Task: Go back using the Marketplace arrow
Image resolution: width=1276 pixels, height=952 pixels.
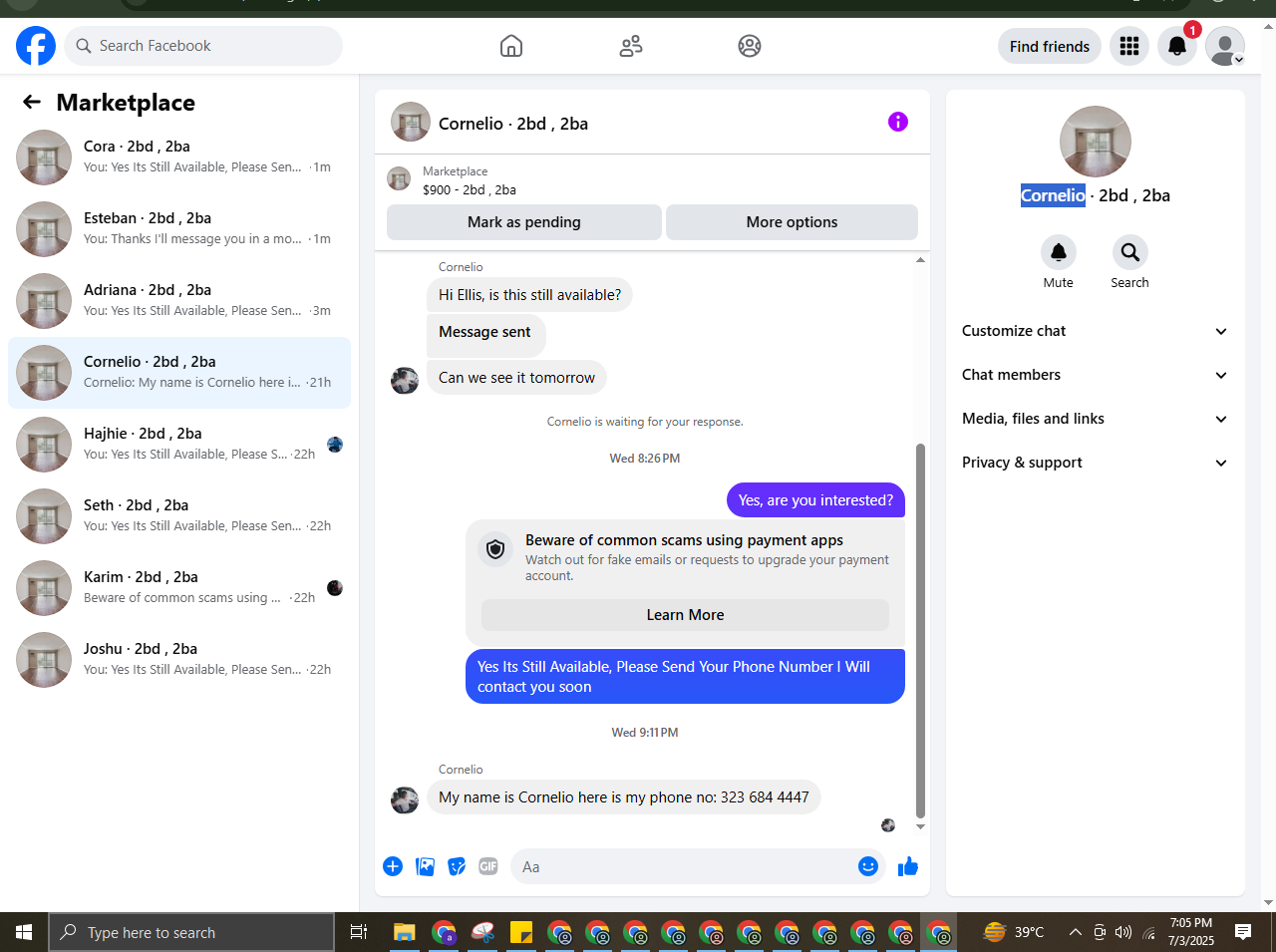Action: click(x=32, y=102)
